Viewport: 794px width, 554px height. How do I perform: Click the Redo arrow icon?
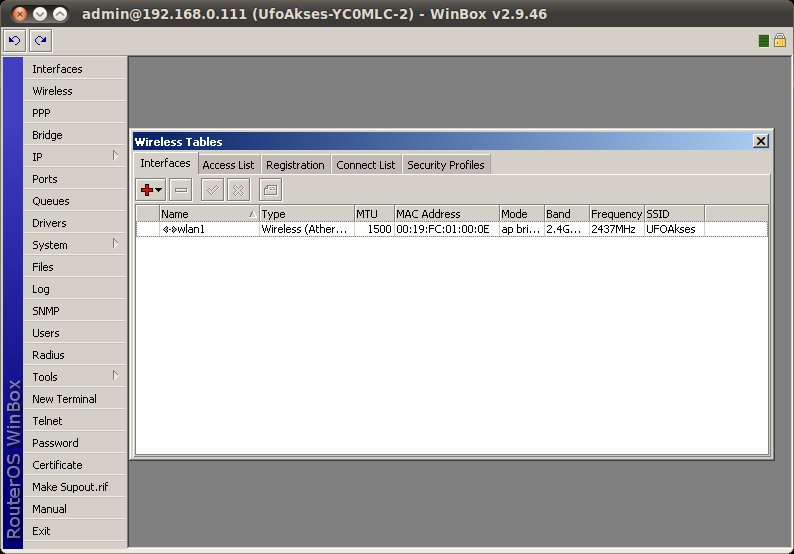(x=41, y=41)
